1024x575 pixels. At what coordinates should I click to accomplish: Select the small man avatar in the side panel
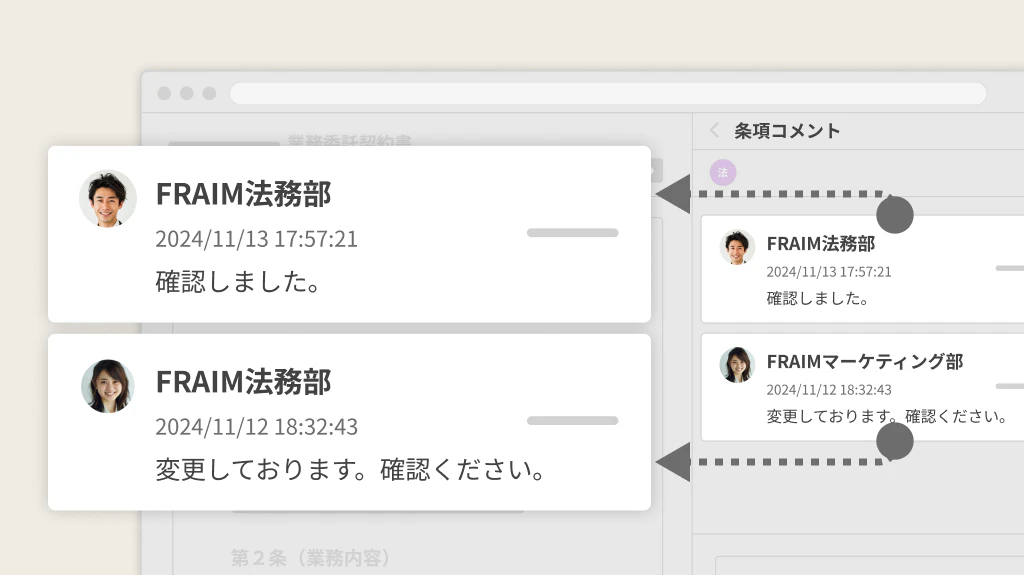(x=737, y=247)
